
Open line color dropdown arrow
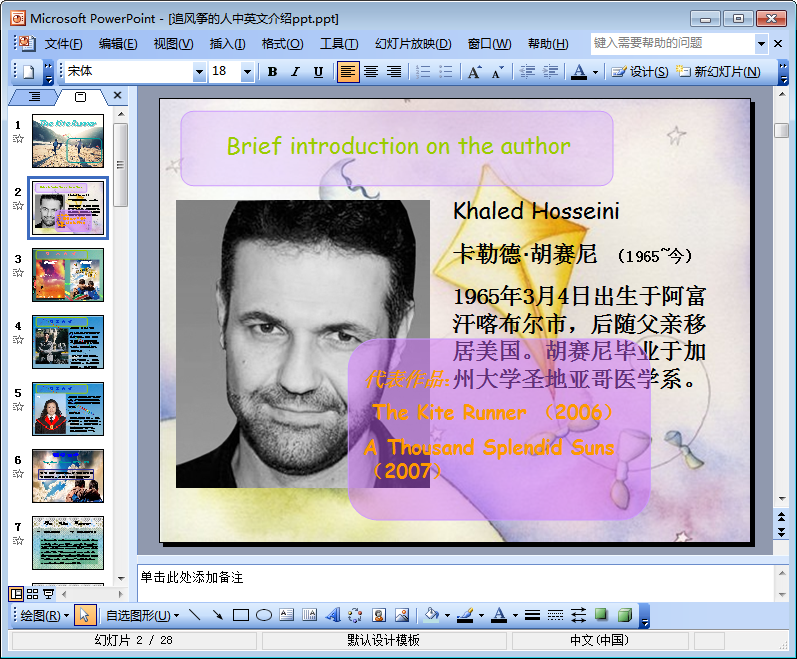(481, 616)
